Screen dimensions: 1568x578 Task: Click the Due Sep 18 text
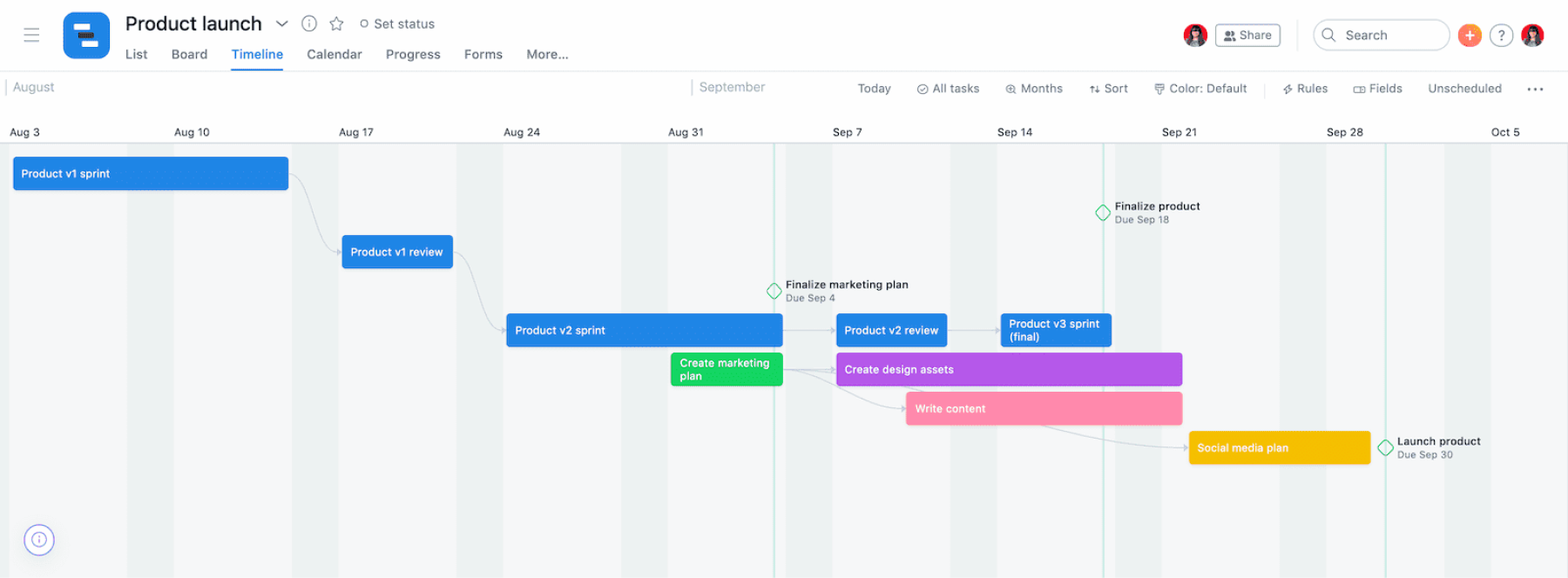(1142, 219)
